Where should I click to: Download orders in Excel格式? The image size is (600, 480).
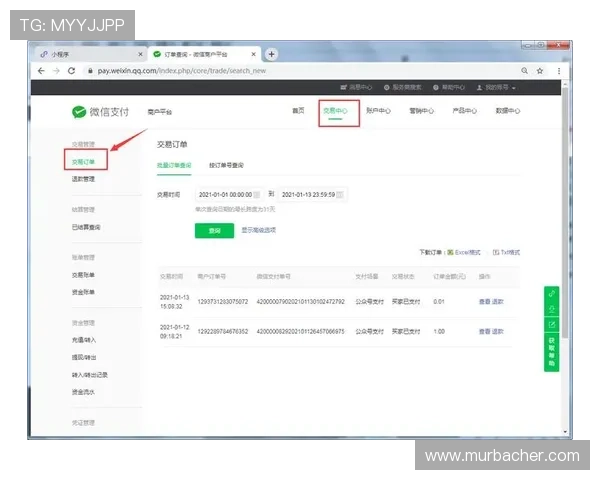[464, 252]
